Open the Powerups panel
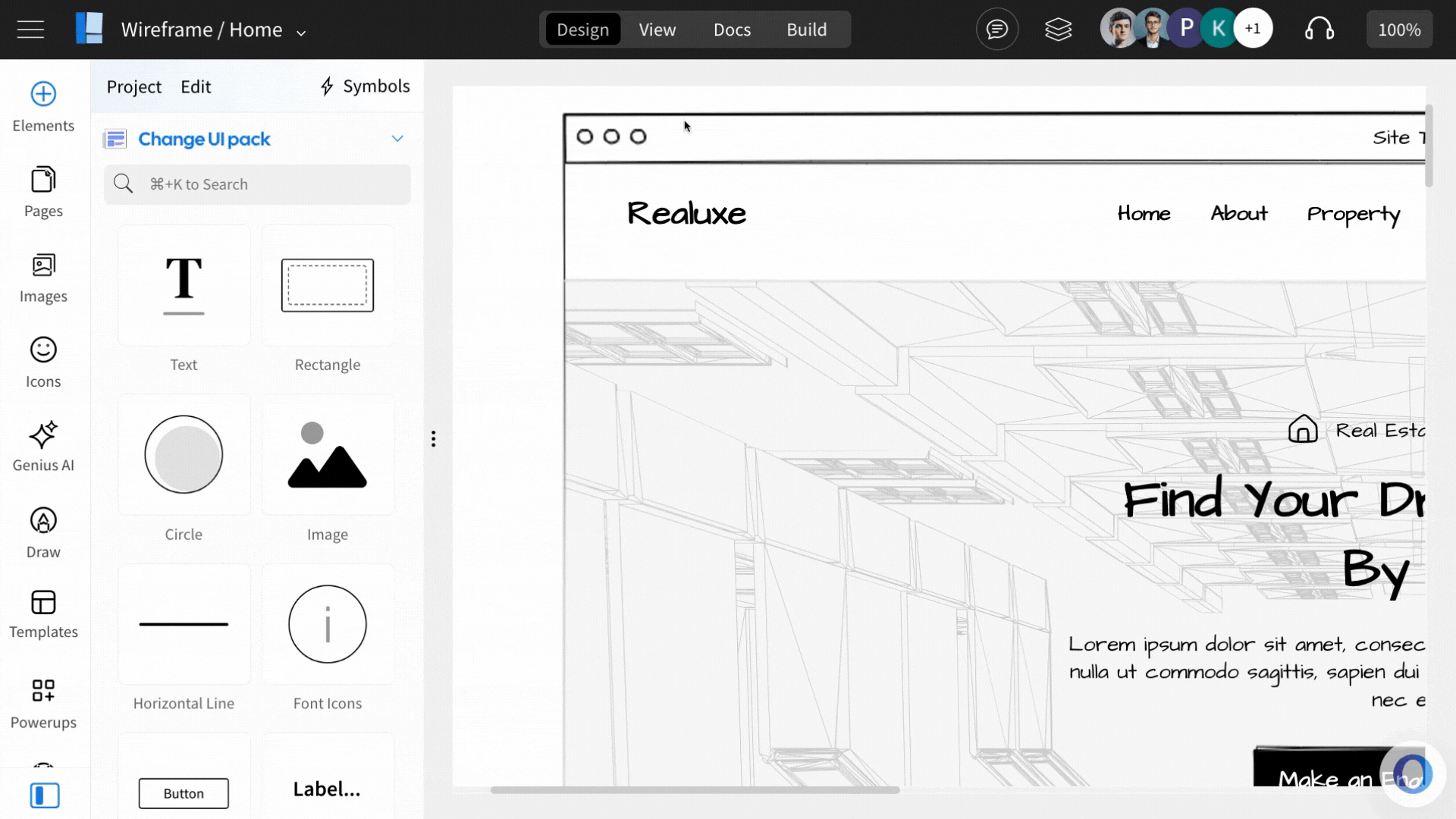Screen dimensions: 1456x819 pos(42,702)
